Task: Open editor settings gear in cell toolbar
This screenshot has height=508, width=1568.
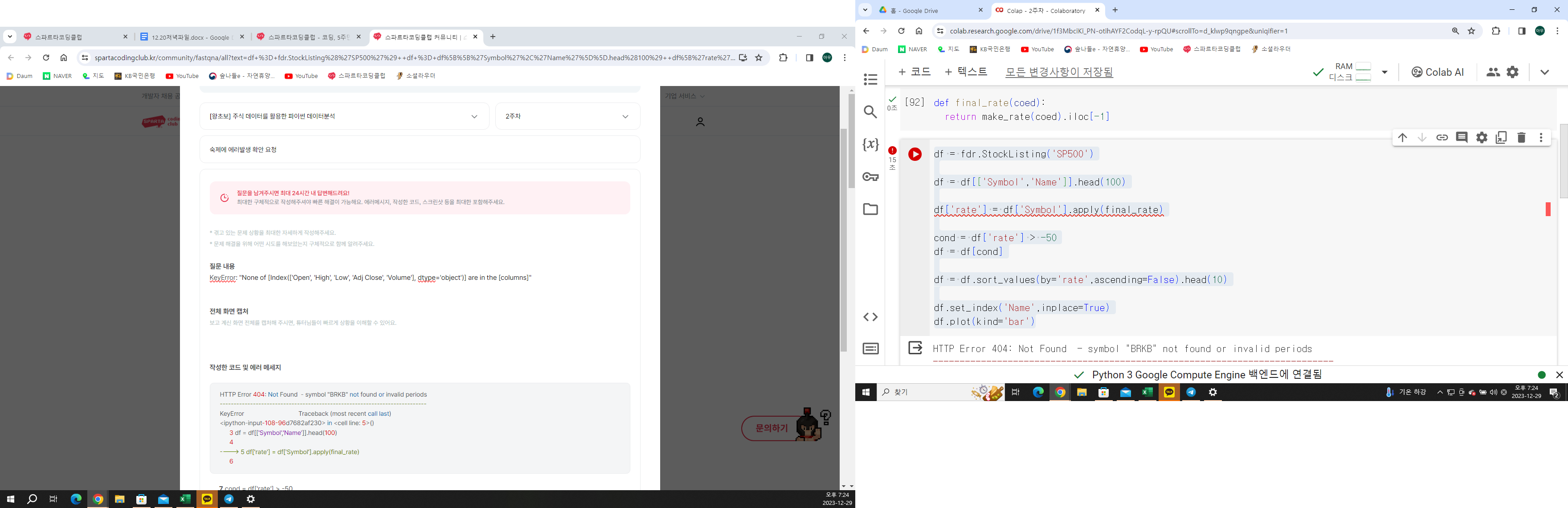Action: point(1482,138)
